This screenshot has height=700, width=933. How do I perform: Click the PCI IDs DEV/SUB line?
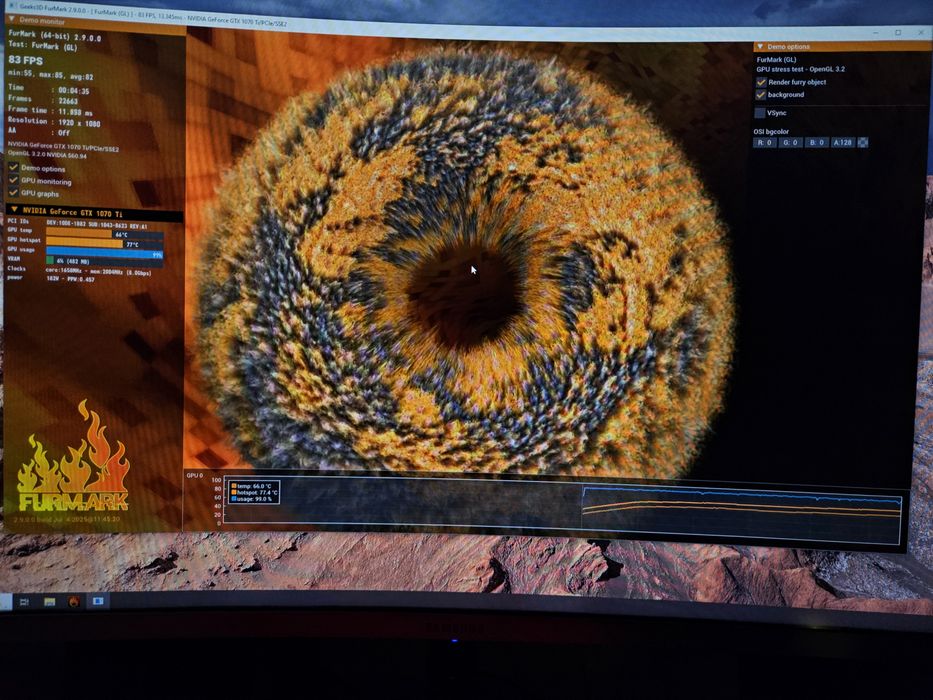click(x=96, y=226)
